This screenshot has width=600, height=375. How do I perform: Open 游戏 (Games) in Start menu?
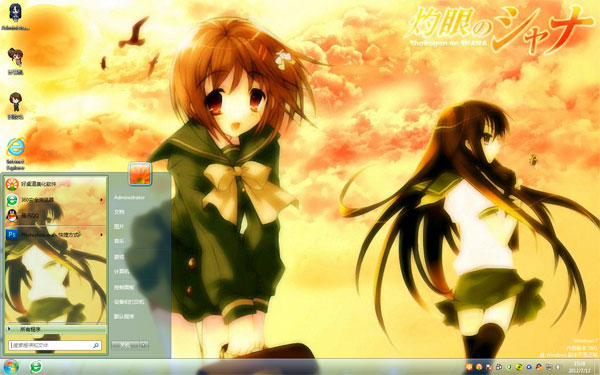tap(119, 257)
